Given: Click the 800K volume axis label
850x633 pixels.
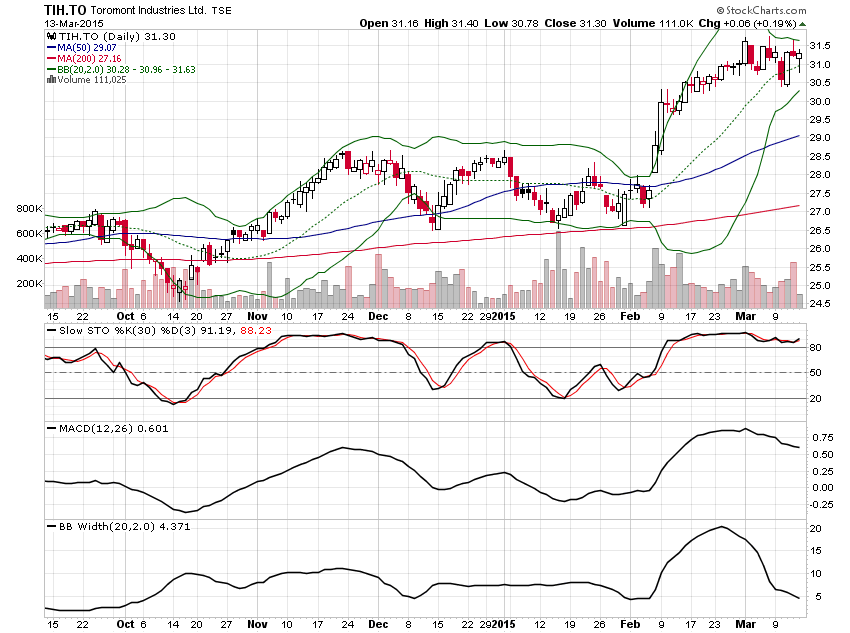Looking at the screenshot, I should click(29, 209).
